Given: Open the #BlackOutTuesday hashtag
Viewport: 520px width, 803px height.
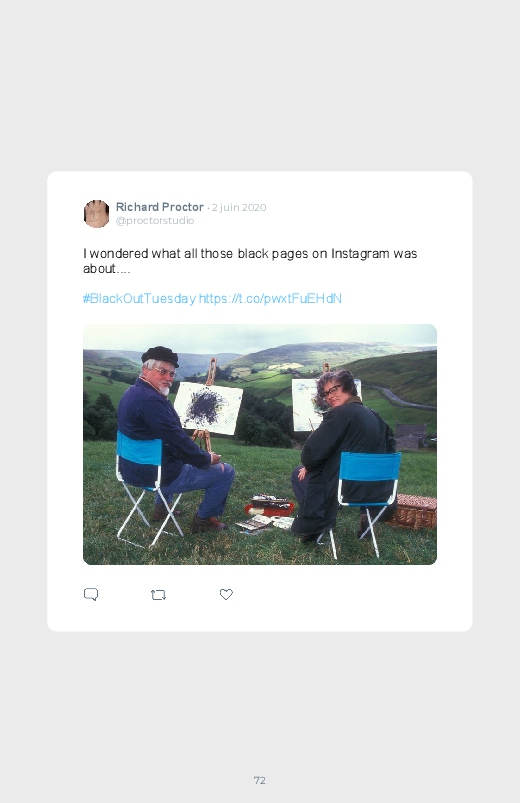Looking at the screenshot, I should (139, 299).
